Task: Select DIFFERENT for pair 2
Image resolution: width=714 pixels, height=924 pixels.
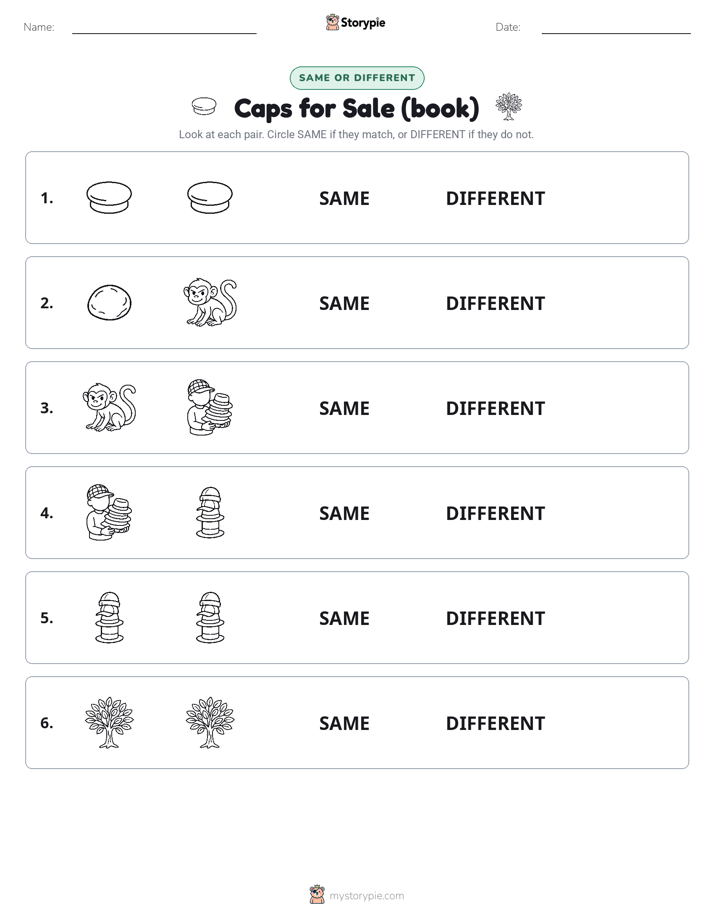Action: coord(495,303)
